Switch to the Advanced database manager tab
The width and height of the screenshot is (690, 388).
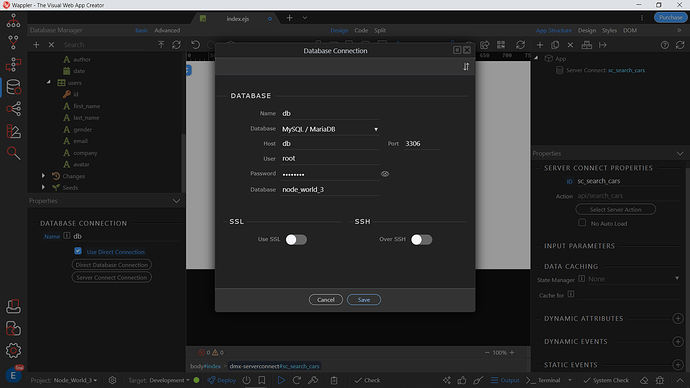(167, 30)
